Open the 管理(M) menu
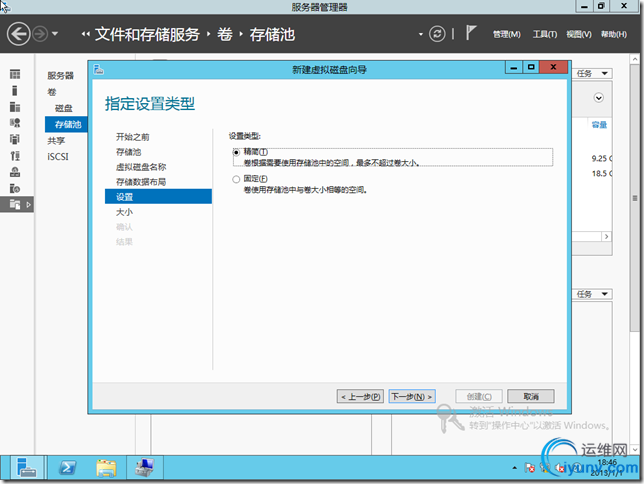The height and width of the screenshot is (484, 644). pyautogui.click(x=506, y=35)
